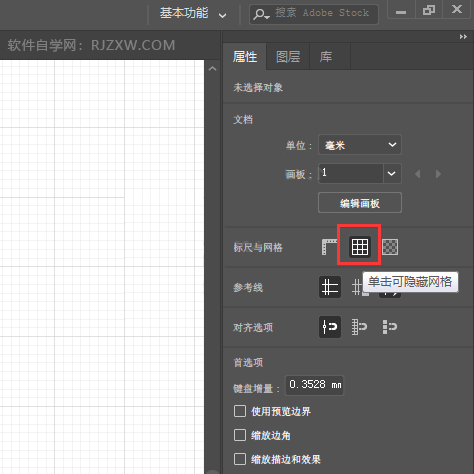This screenshot has width=474, height=474.
Task: Click the search magnifier icon
Action: coord(261,14)
